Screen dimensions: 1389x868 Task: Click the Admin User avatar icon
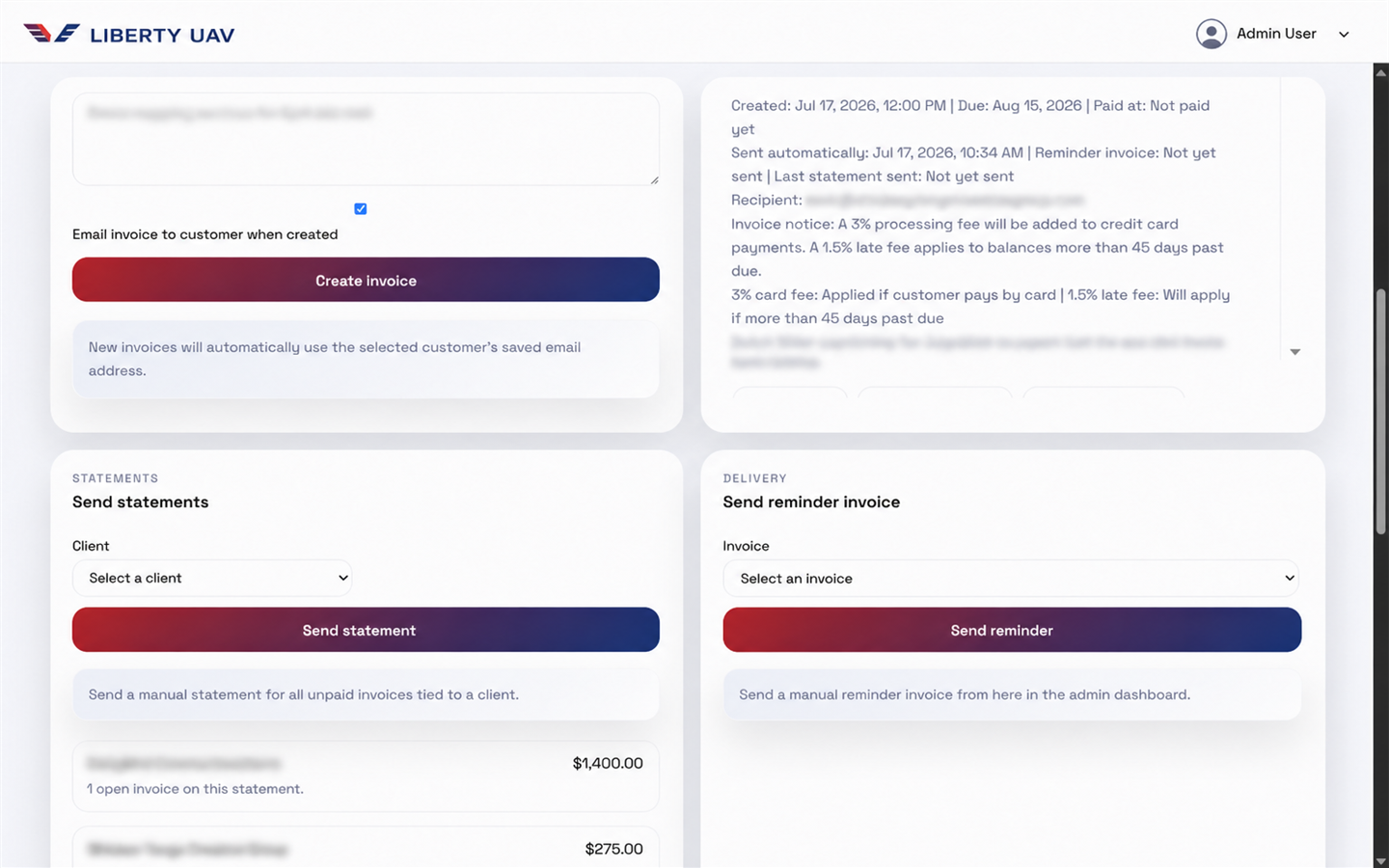[x=1211, y=34]
